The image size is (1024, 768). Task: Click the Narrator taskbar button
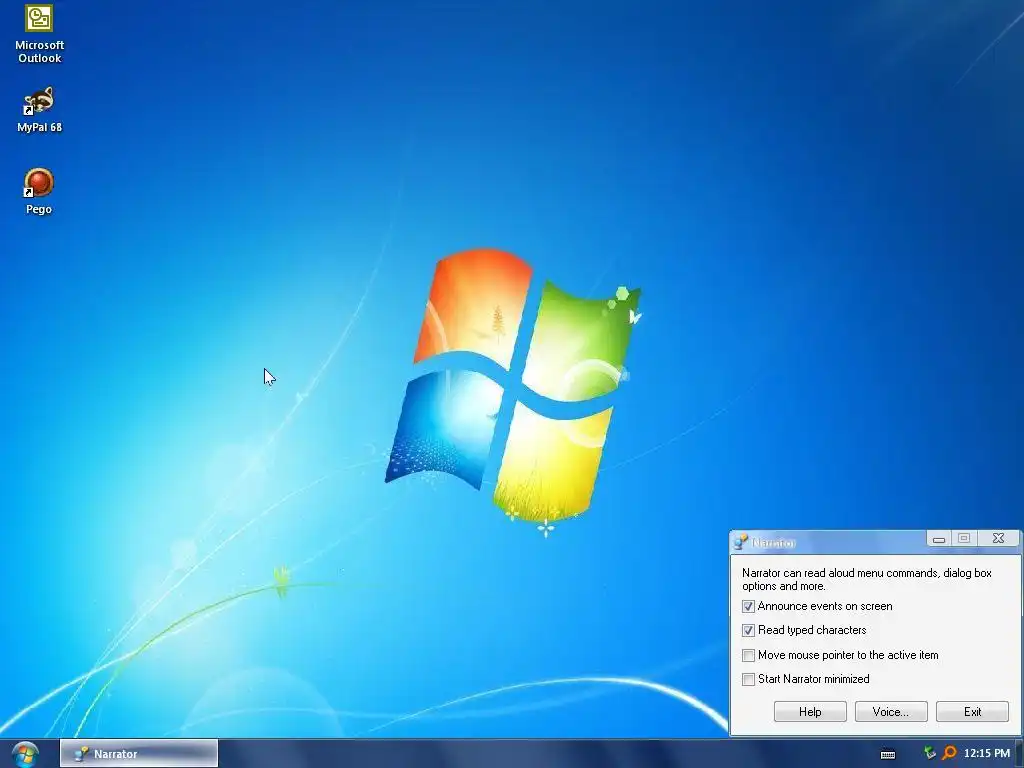point(139,754)
